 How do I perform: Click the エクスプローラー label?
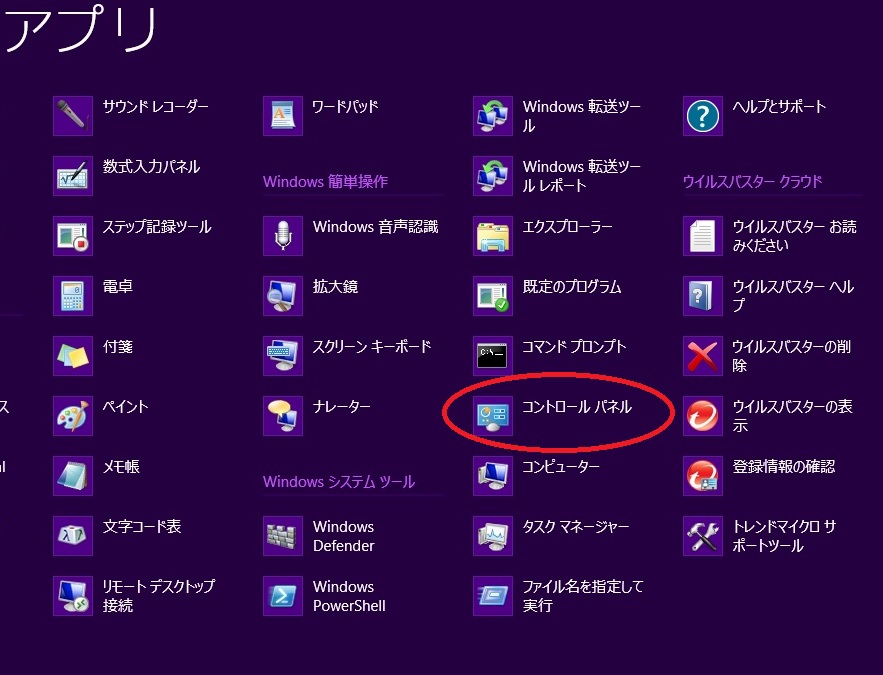[567, 226]
